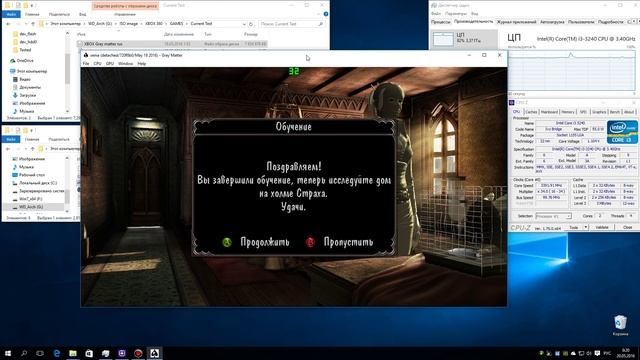Click search magnifier icon in Explorer search box

coord(321,24)
